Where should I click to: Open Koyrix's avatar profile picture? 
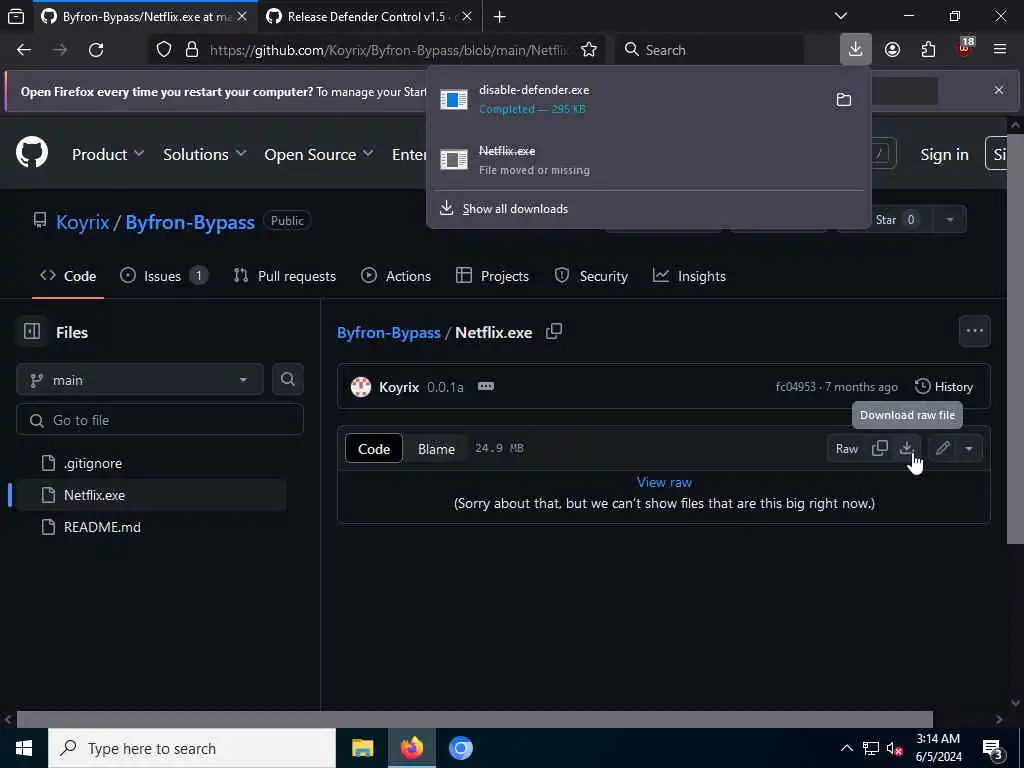pyautogui.click(x=360, y=387)
